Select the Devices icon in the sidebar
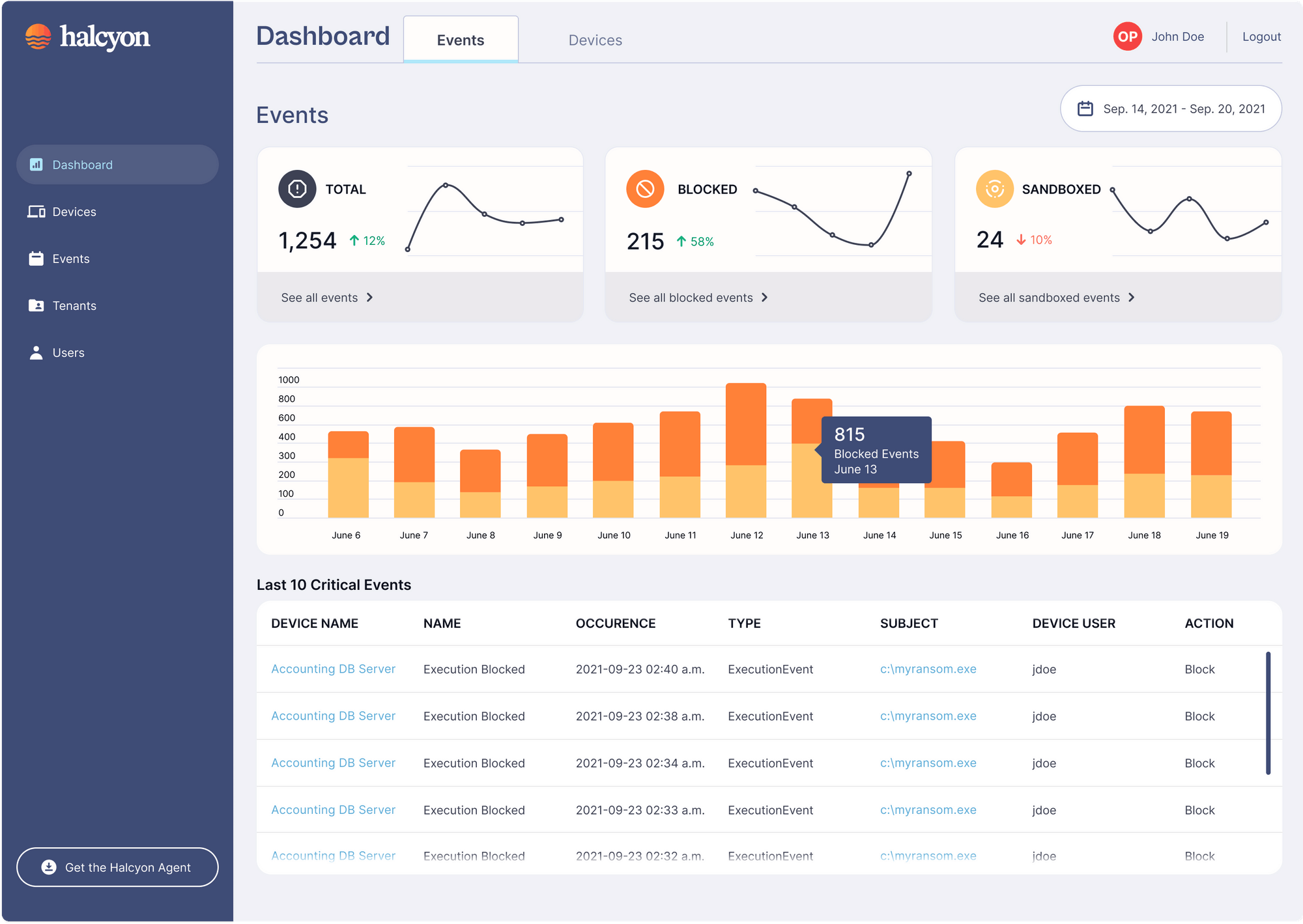1303x924 pixels. (x=36, y=212)
